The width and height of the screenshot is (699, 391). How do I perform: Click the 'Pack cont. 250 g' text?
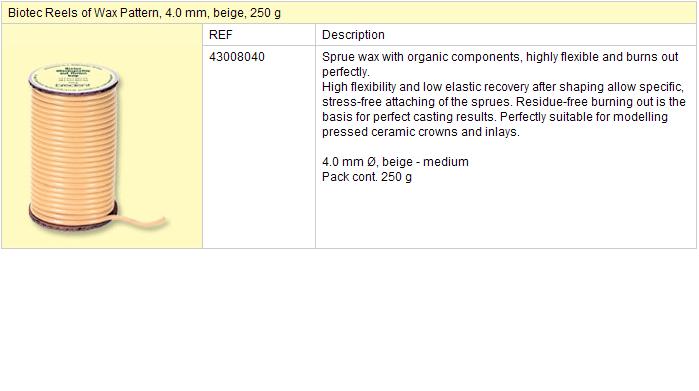[366, 177]
